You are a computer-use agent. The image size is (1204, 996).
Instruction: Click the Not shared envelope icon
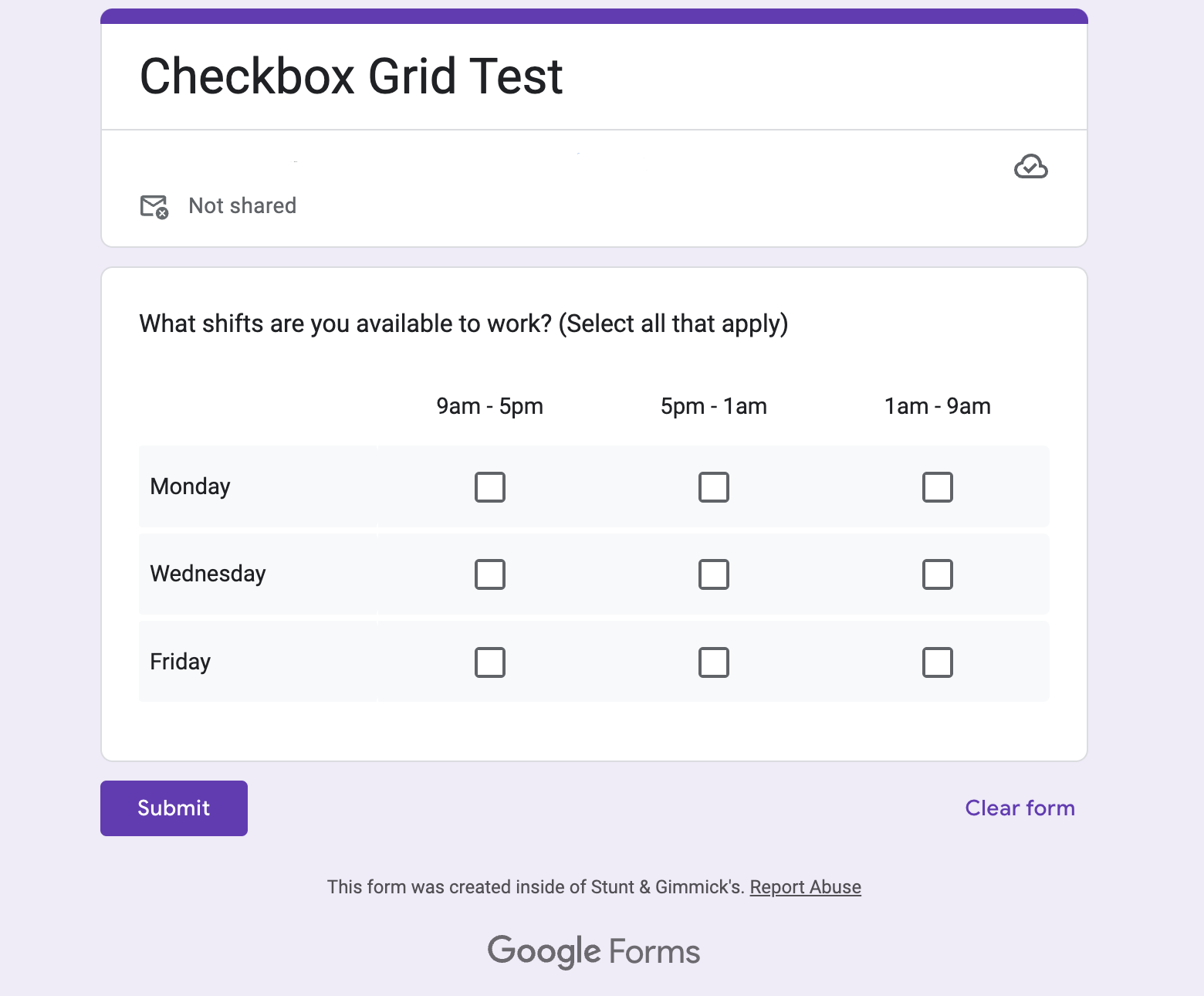[154, 207]
